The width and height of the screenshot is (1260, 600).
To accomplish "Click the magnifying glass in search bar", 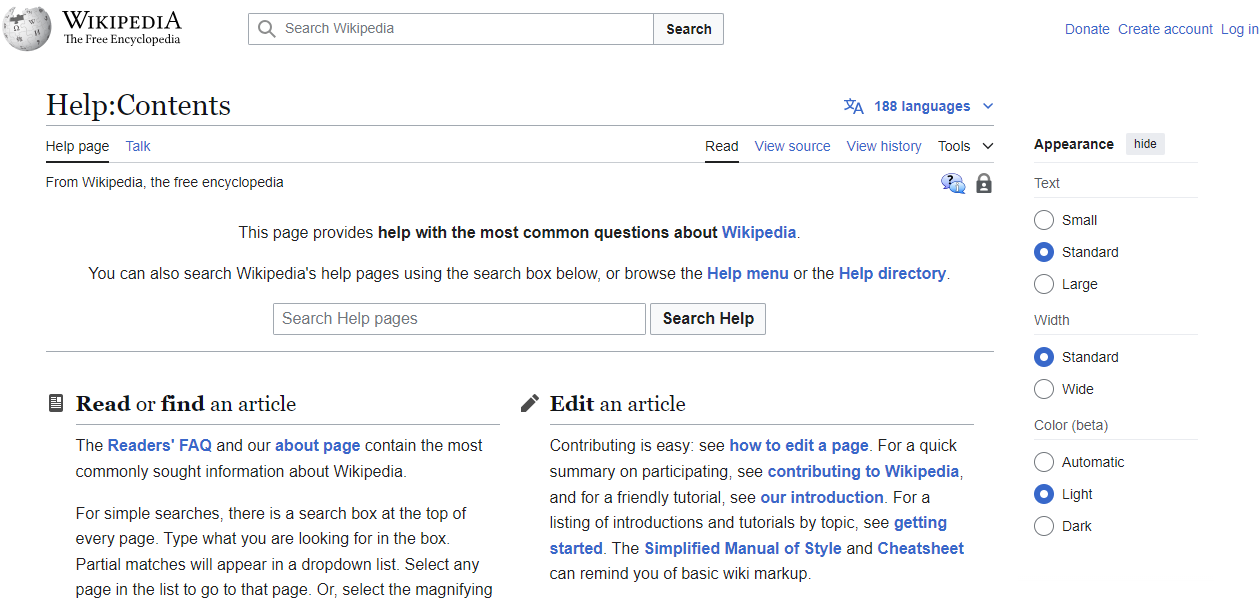I will point(266,29).
